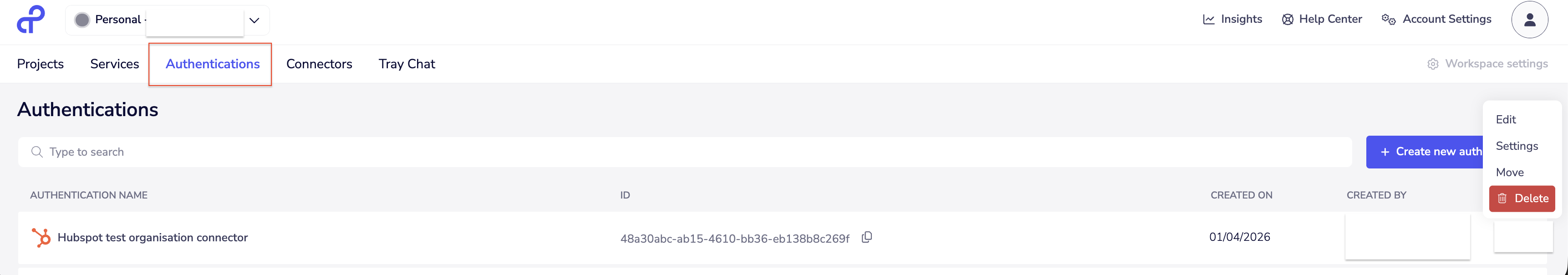Copy the authentication ID using the copy icon
This screenshot has height=275, width=1568.
[867, 237]
